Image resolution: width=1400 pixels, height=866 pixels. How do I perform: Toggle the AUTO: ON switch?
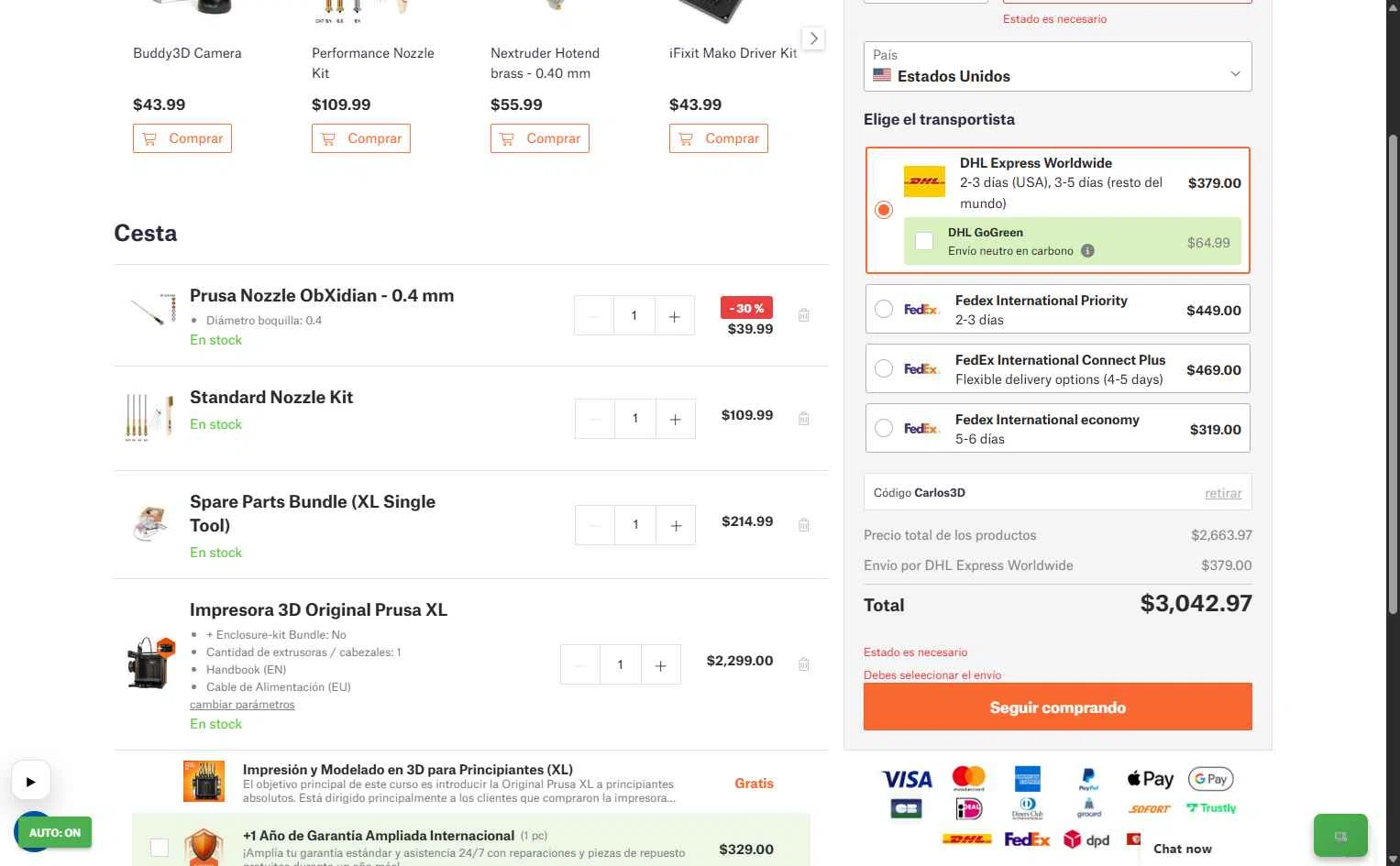[54, 833]
